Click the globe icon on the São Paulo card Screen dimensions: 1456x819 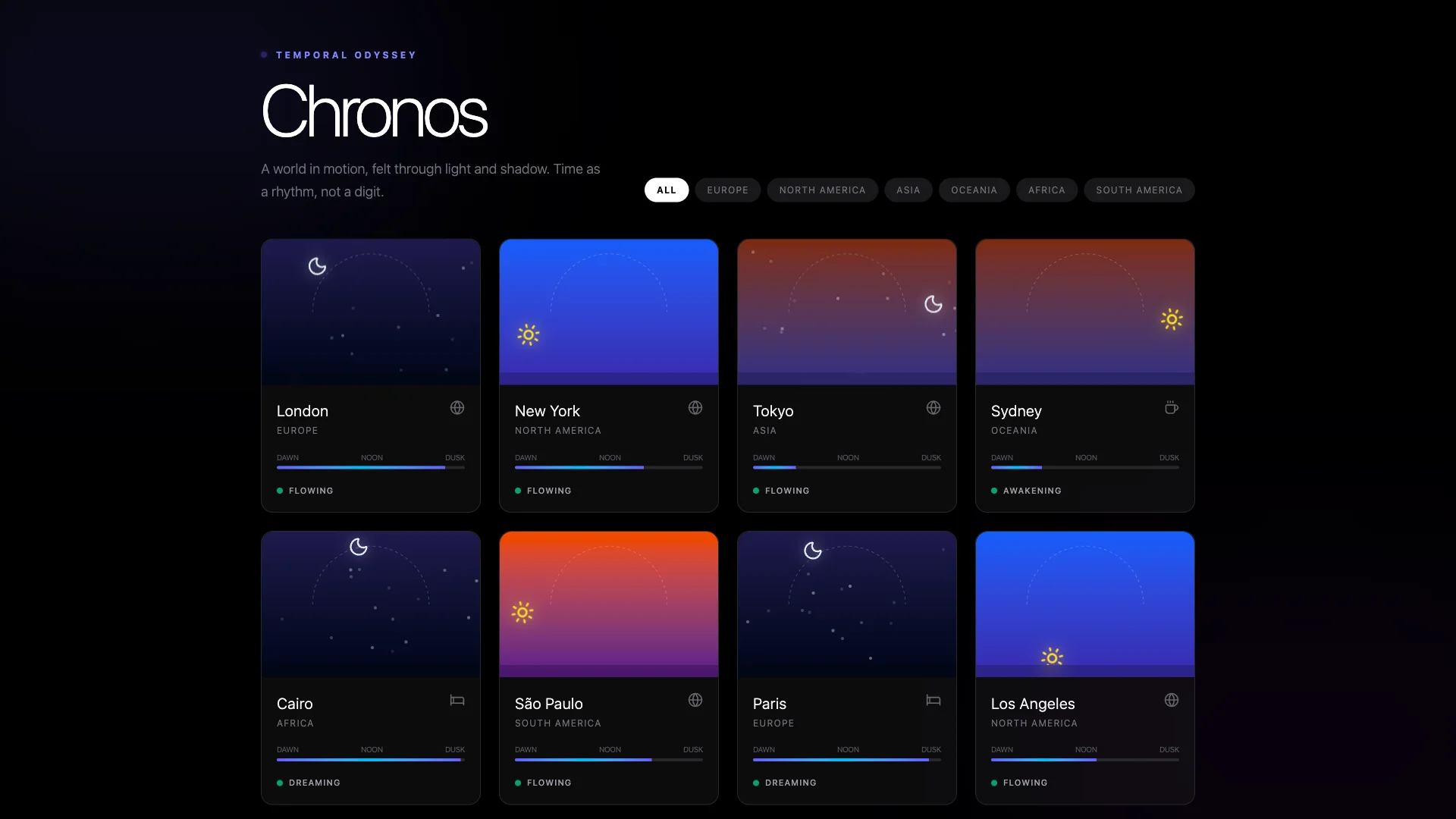695,700
